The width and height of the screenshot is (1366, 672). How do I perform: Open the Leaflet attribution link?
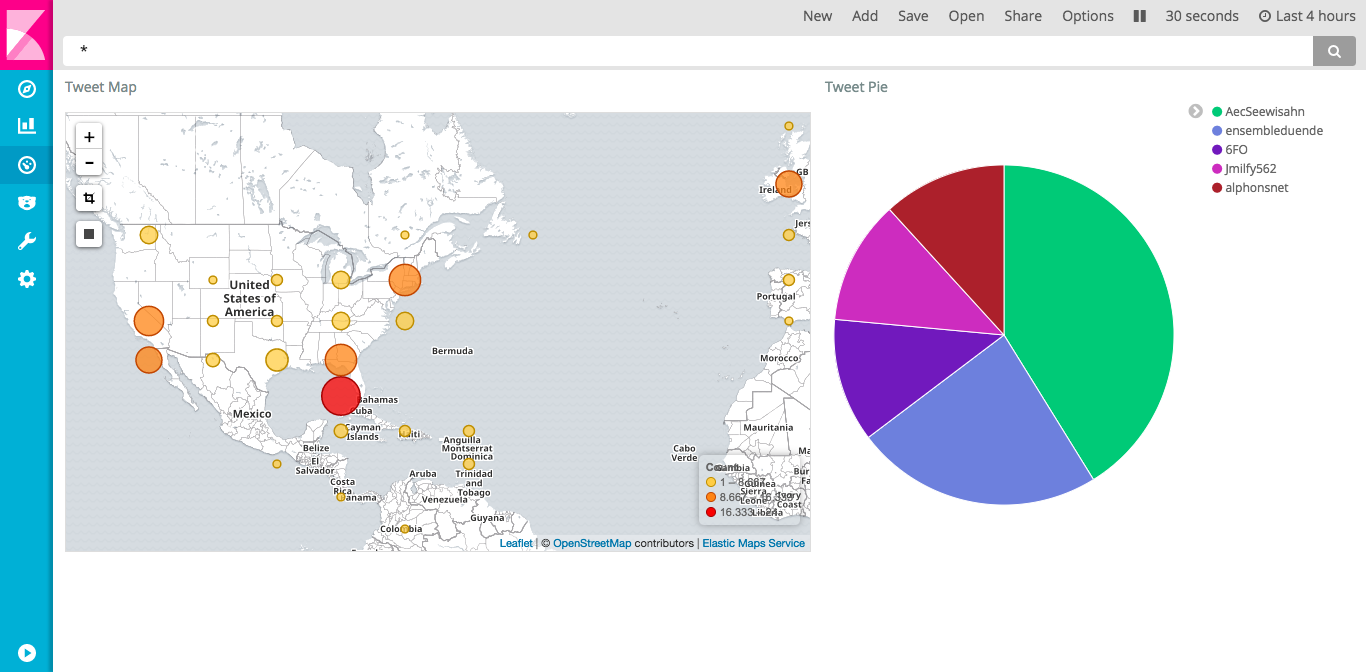[516, 543]
